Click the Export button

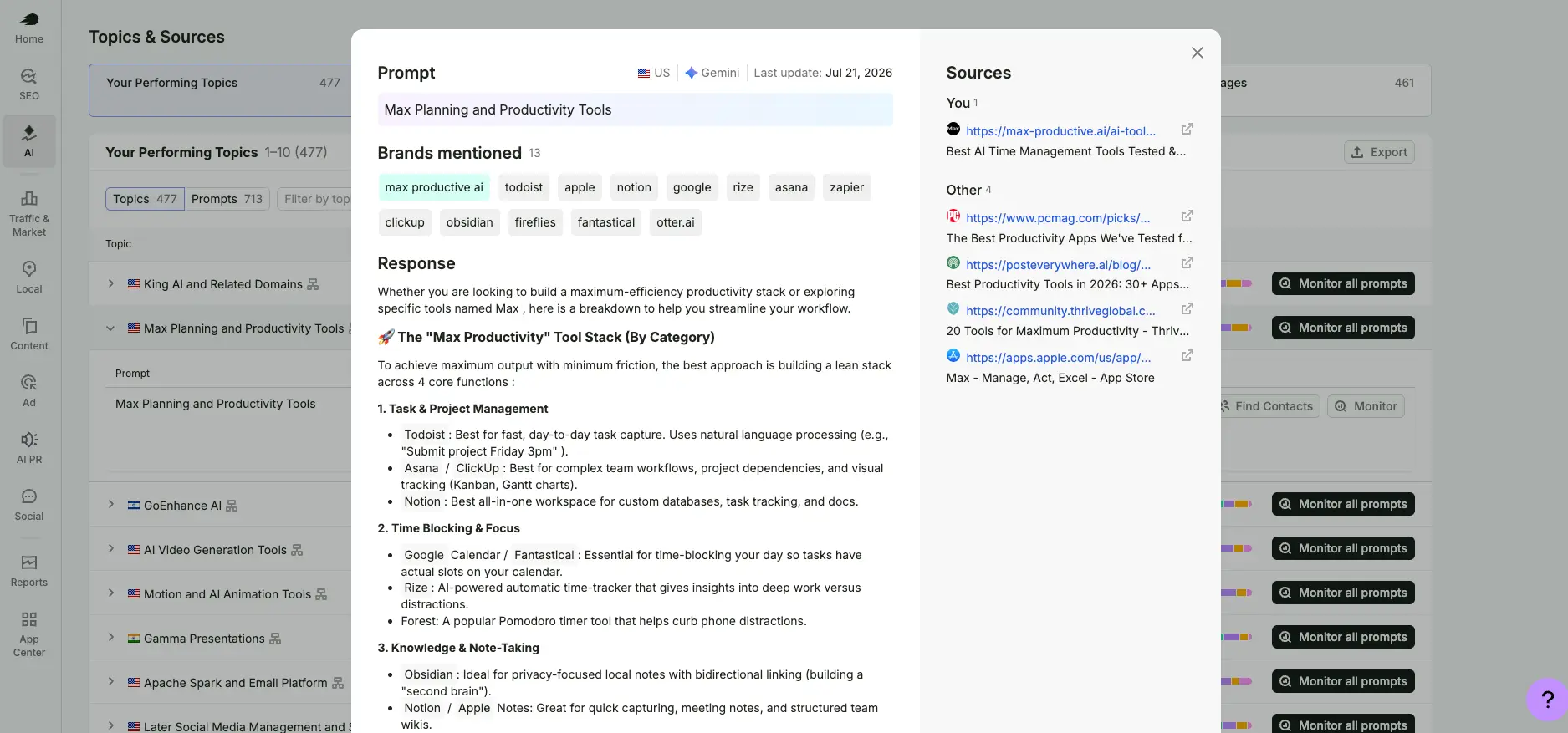click(x=1379, y=152)
